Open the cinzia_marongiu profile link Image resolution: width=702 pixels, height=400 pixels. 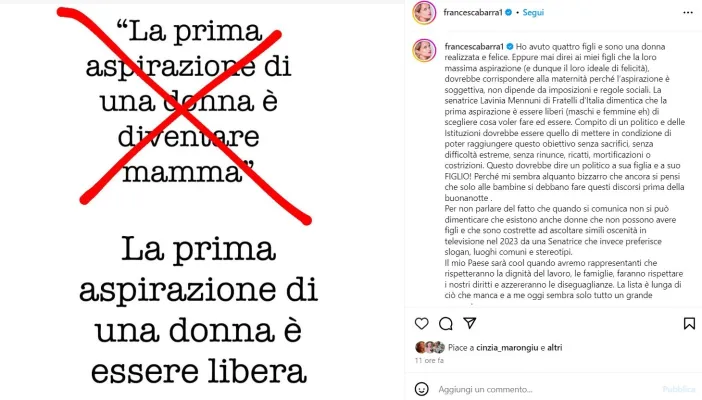tap(507, 348)
